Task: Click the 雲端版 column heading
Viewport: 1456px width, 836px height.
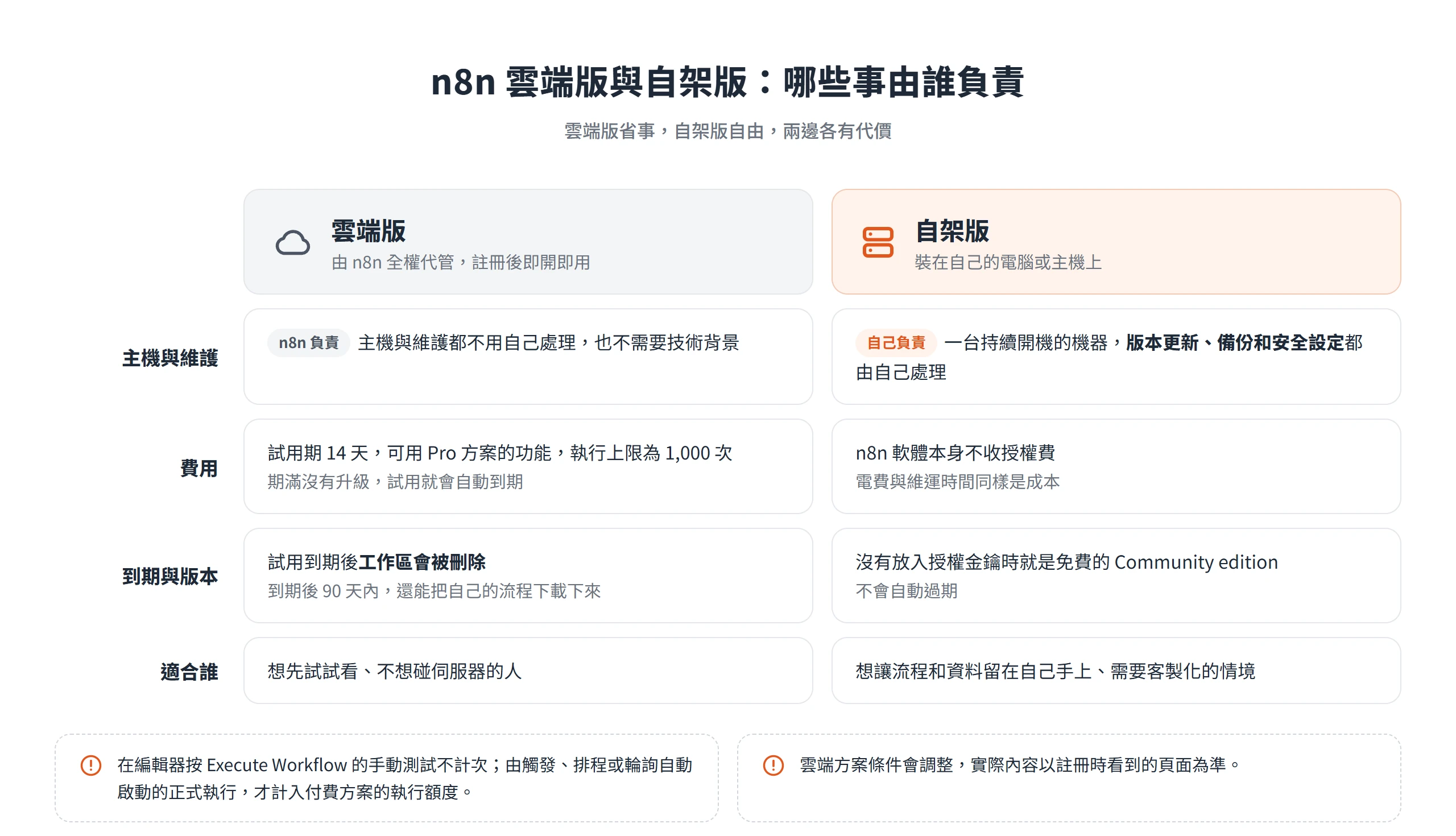Action: pos(368,231)
